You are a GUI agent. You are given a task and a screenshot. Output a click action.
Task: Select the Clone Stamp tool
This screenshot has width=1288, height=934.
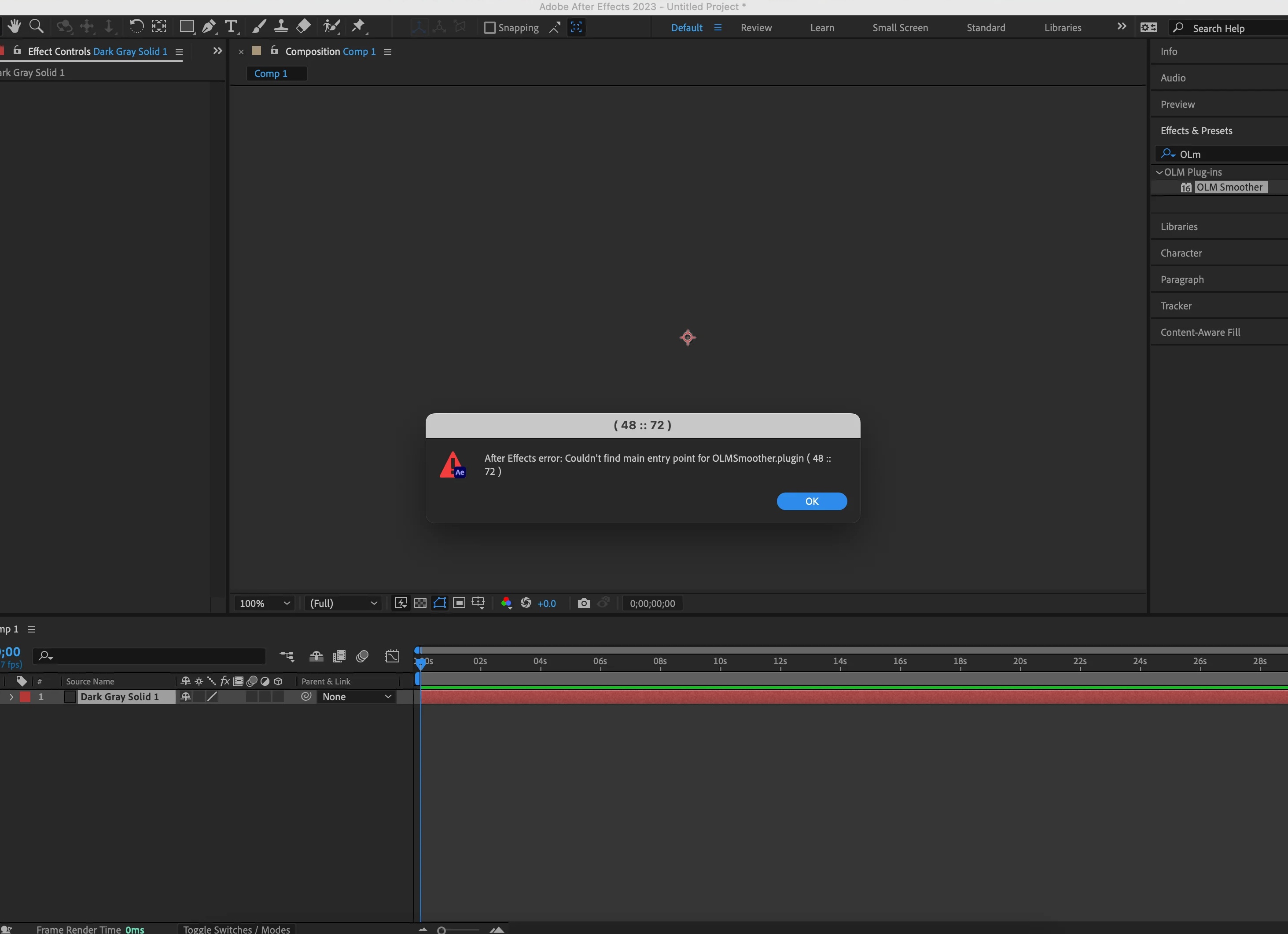click(x=280, y=26)
